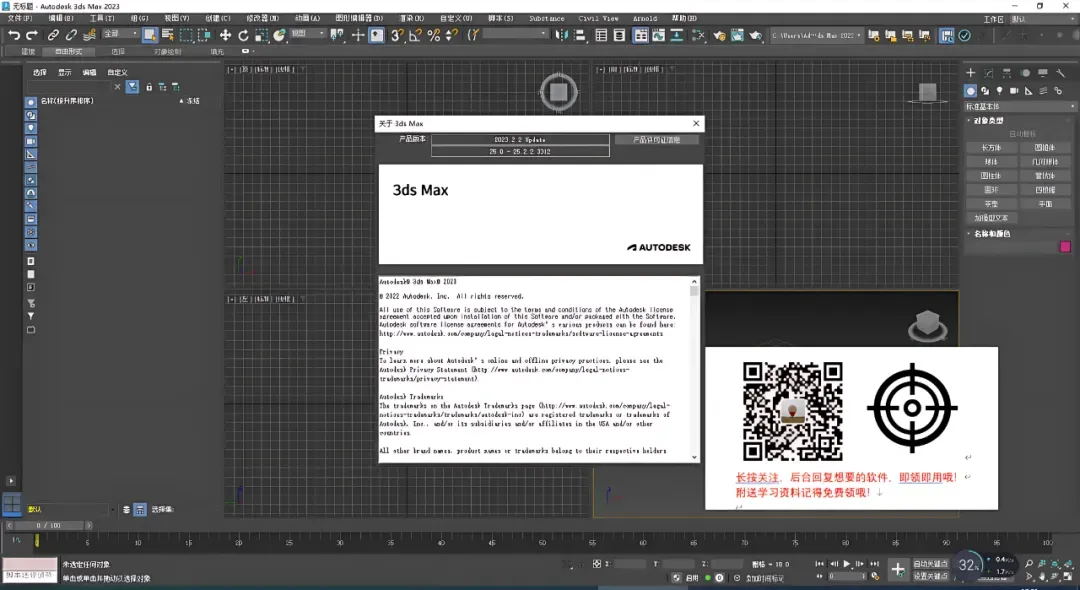1080x590 pixels.
Task: Toggle the Auto Key button
Action: tap(931, 564)
